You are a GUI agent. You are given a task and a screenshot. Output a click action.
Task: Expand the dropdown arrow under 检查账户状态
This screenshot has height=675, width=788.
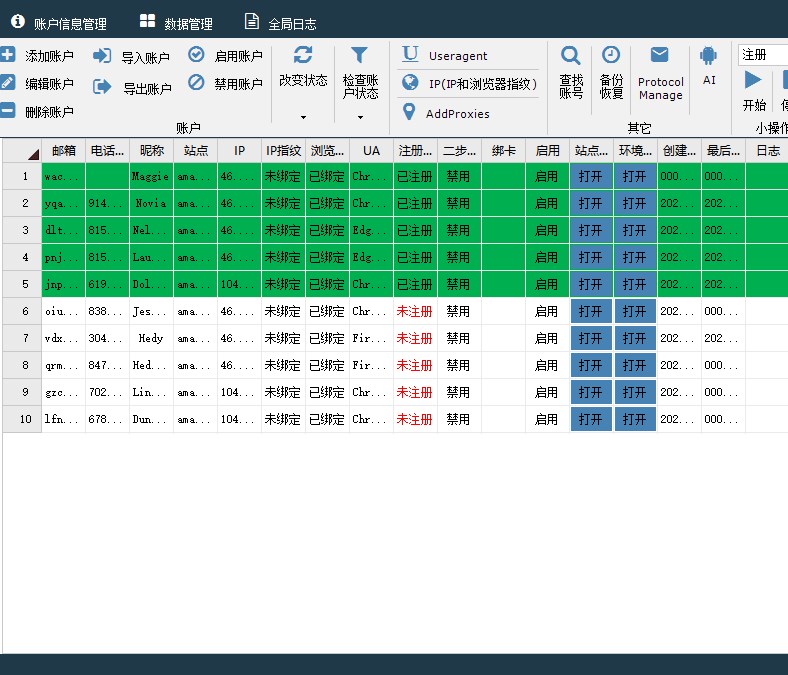coord(360,117)
